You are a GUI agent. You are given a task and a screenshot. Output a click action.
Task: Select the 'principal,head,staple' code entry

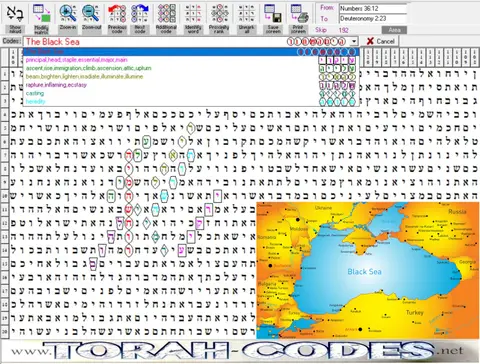pyautogui.click(x=191, y=60)
